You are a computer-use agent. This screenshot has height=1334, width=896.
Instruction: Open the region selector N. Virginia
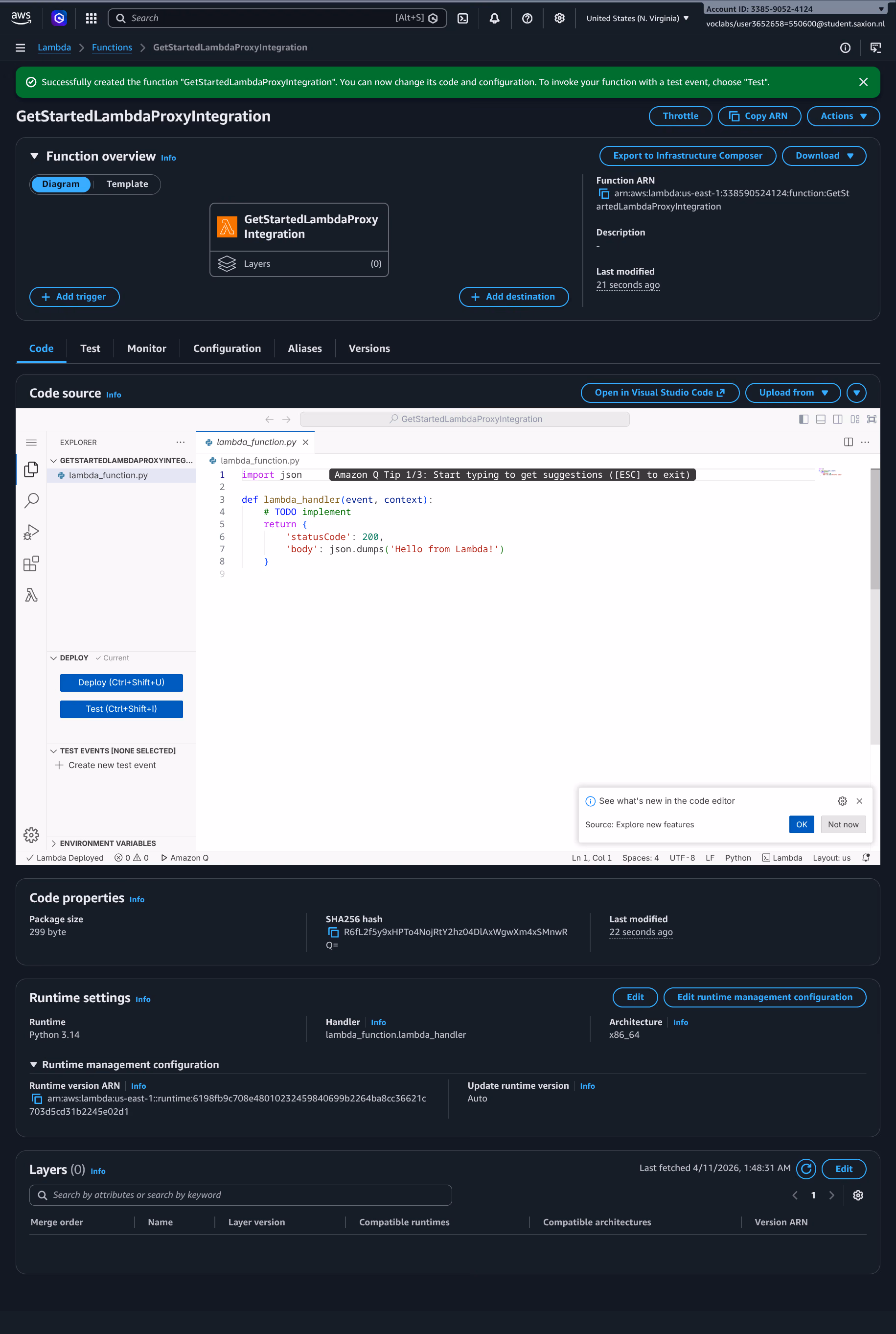[637, 18]
